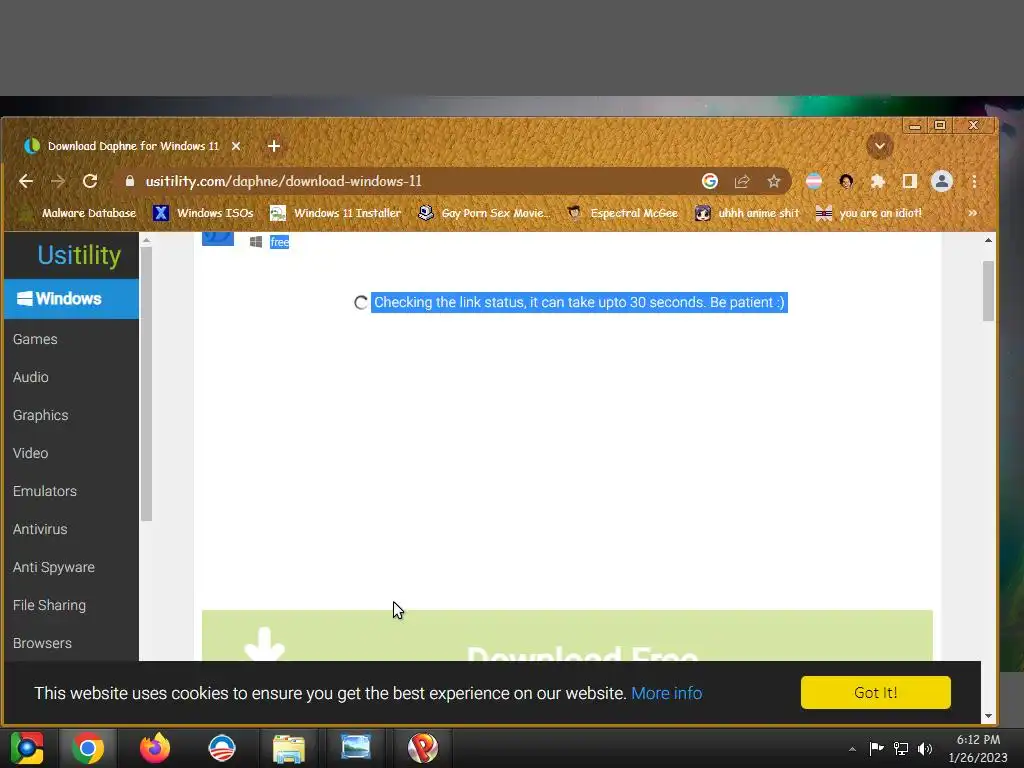This screenshot has width=1024, height=768.
Task: Show hidden tray icons arrow
Action: pos(852,749)
